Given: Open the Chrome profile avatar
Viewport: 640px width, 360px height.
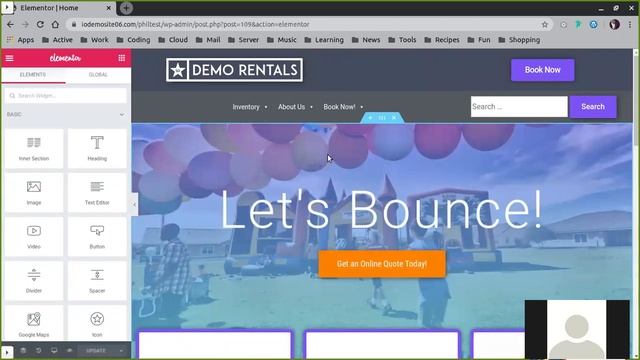Looking at the screenshot, I should coord(614,24).
